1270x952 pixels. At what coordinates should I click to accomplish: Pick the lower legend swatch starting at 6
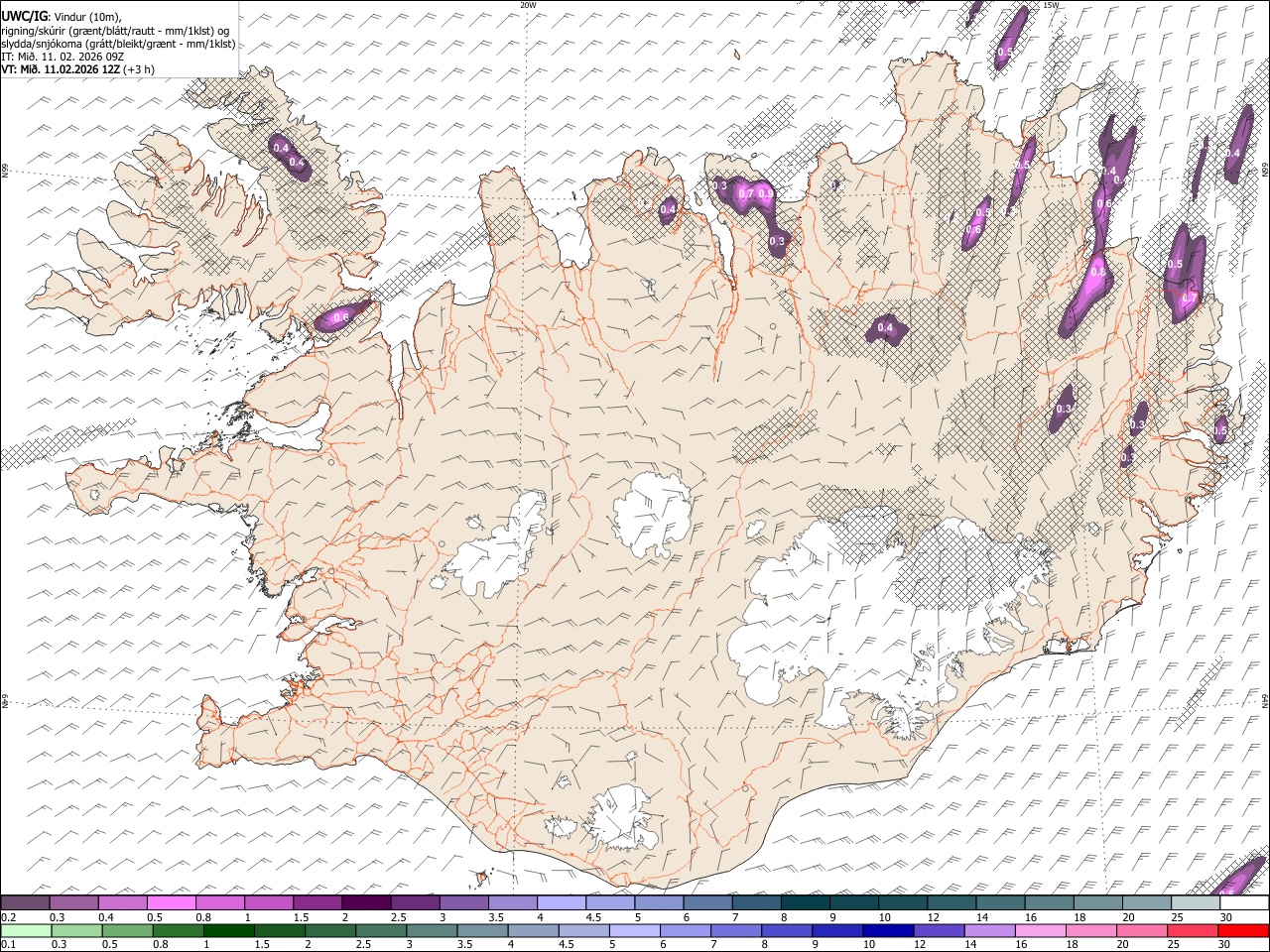(685, 931)
